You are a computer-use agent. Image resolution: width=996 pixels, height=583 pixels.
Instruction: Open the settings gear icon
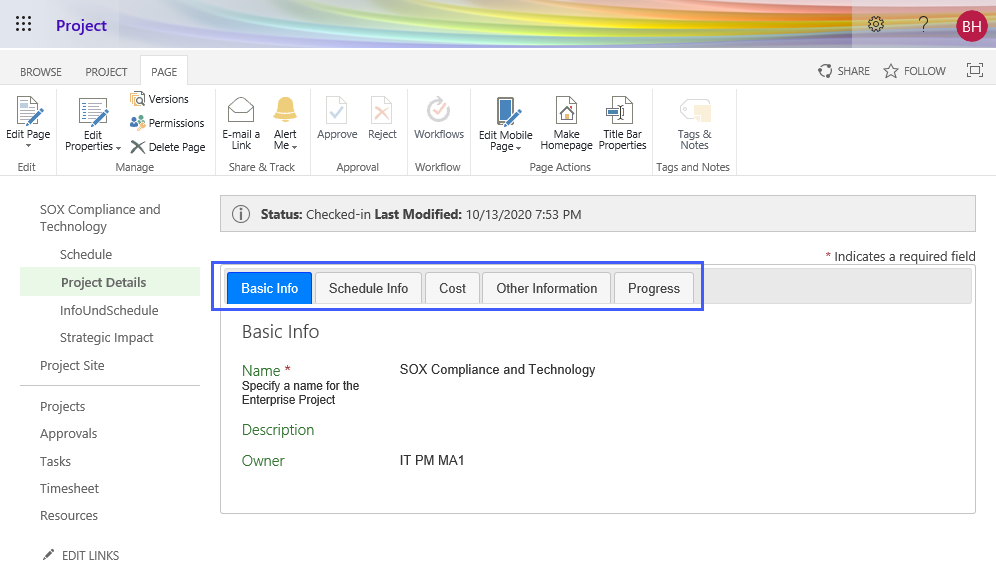point(876,25)
